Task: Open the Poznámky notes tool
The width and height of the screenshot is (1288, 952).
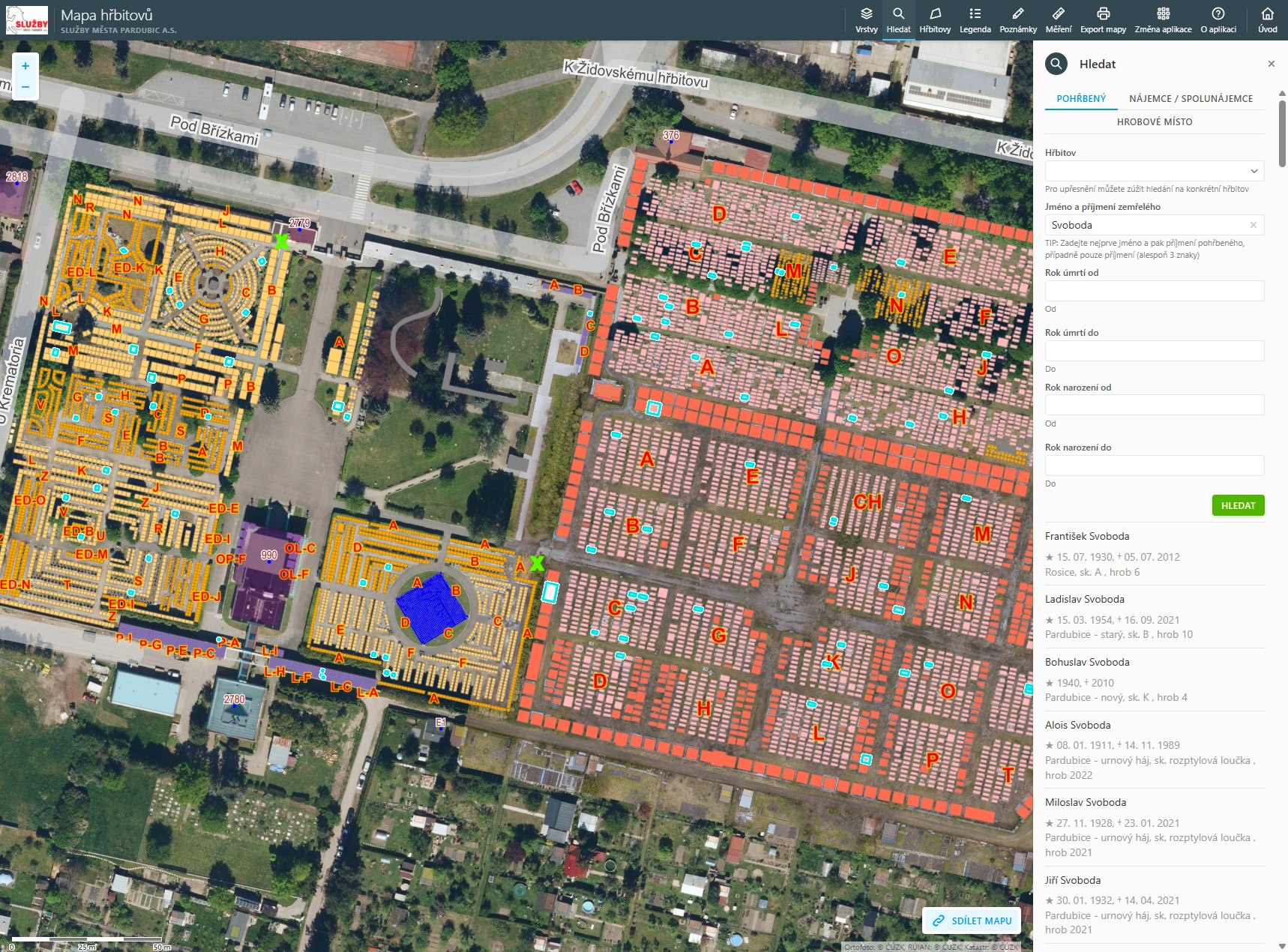Action: [x=1017, y=20]
